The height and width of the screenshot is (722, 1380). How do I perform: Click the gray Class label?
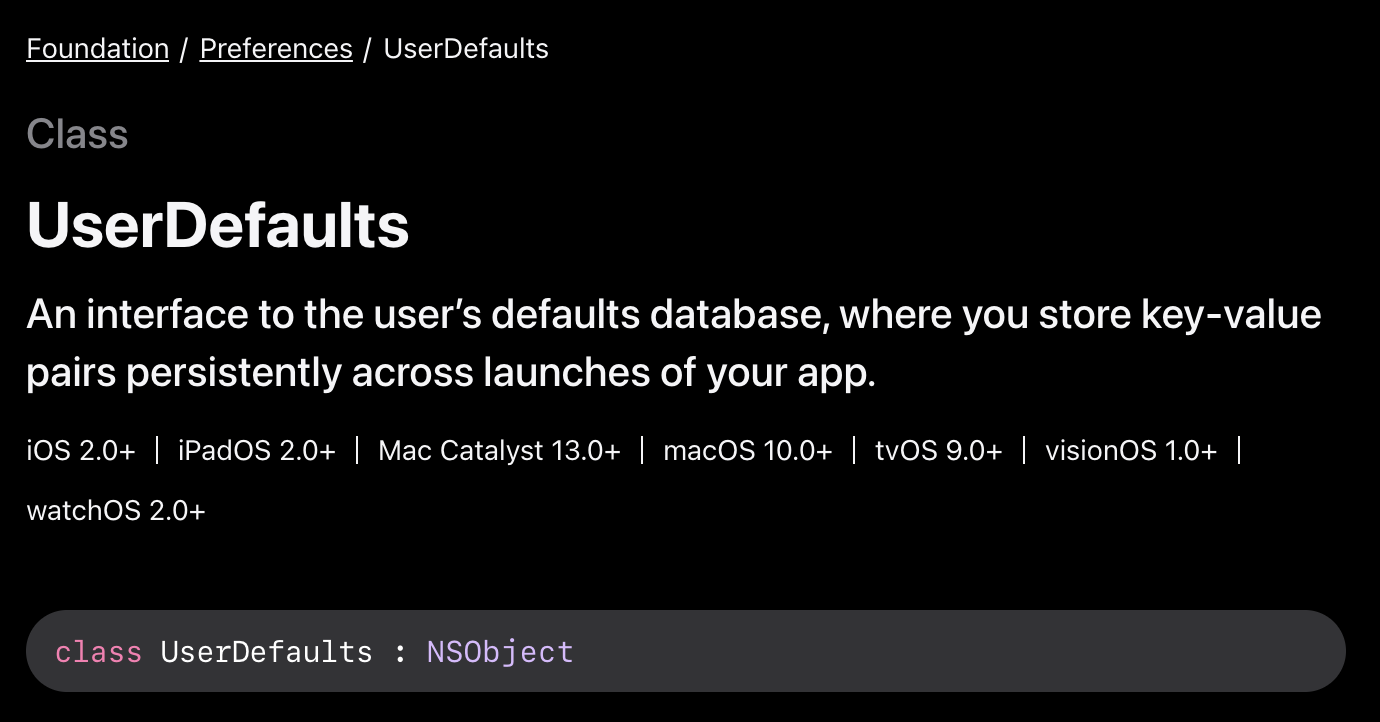point(77,134)
